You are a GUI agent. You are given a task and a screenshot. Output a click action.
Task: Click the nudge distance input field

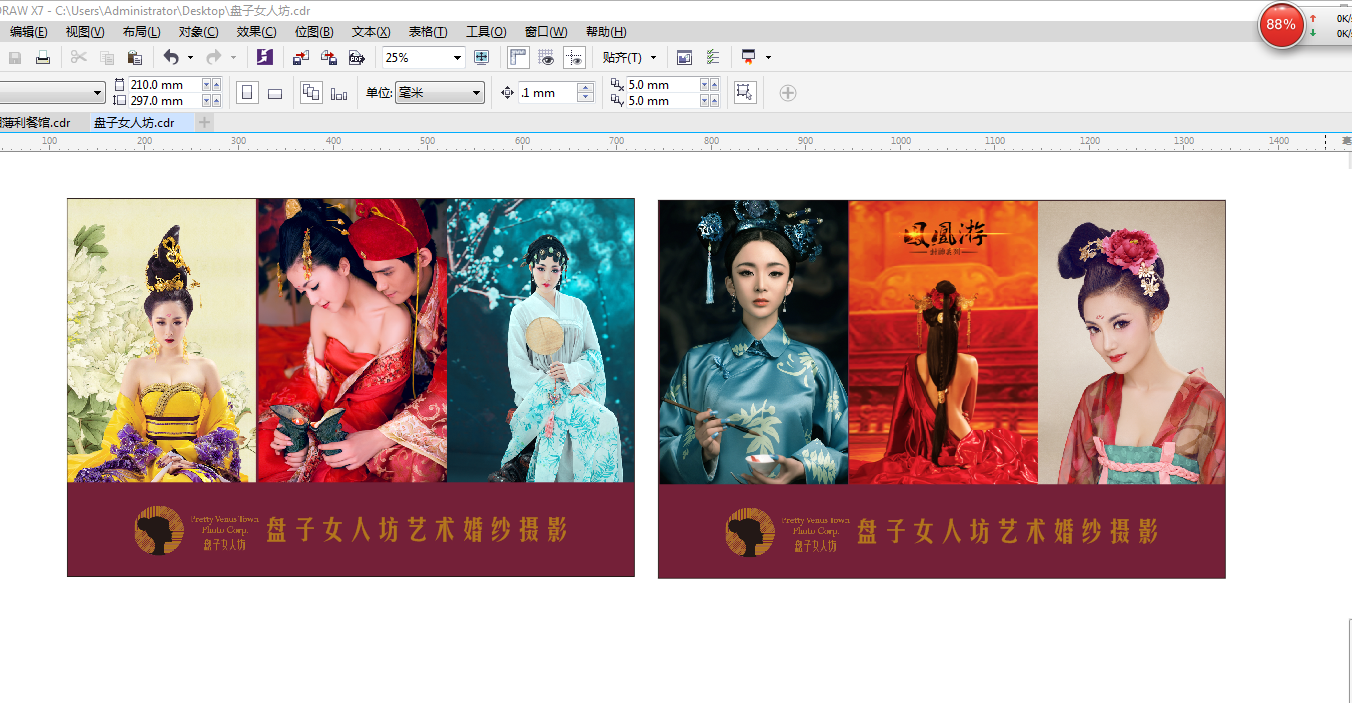(547, 93)
